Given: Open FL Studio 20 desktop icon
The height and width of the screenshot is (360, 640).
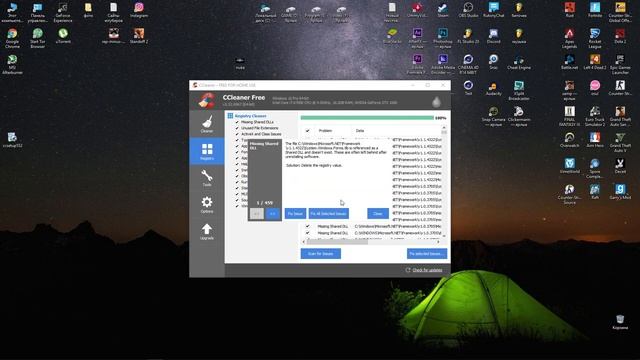Looking at the screenshot, I should (468, 36).
